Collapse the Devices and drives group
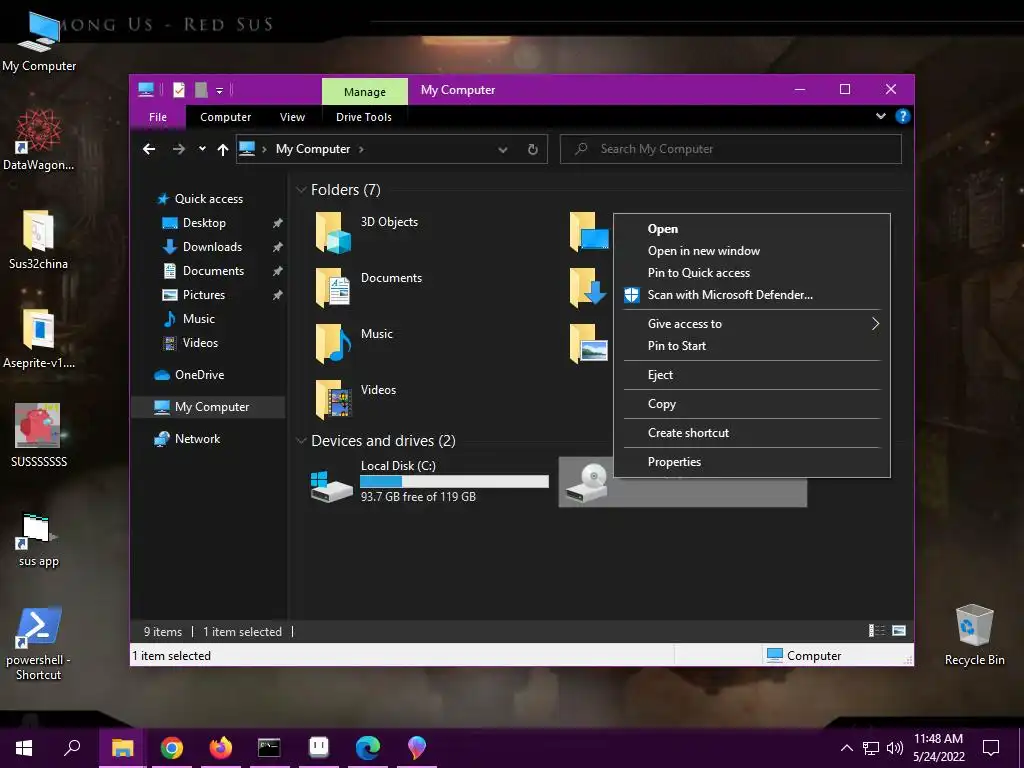1024x768 pixels. pos(301,441)
